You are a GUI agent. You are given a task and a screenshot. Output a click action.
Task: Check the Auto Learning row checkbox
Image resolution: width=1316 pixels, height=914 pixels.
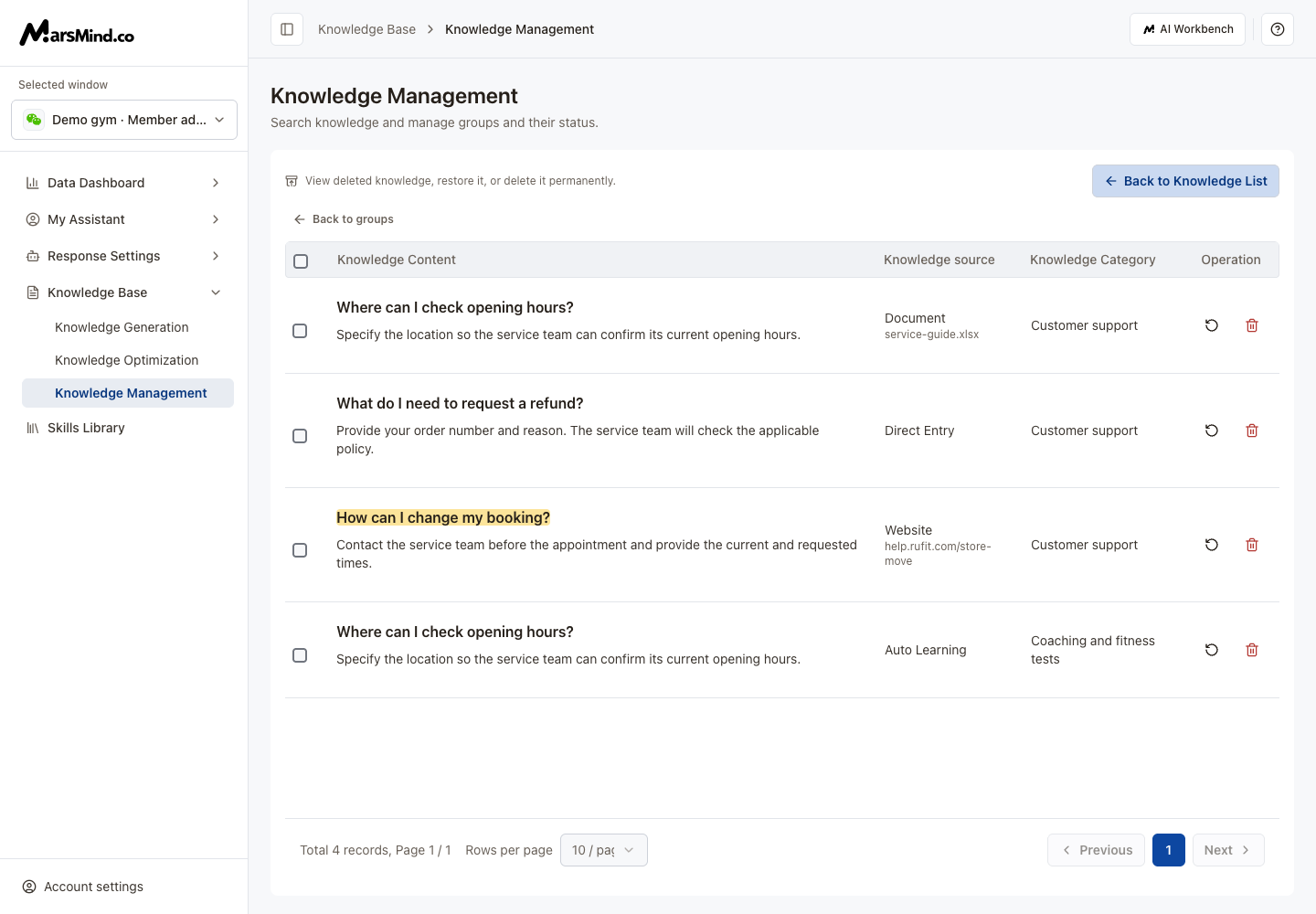300,655
